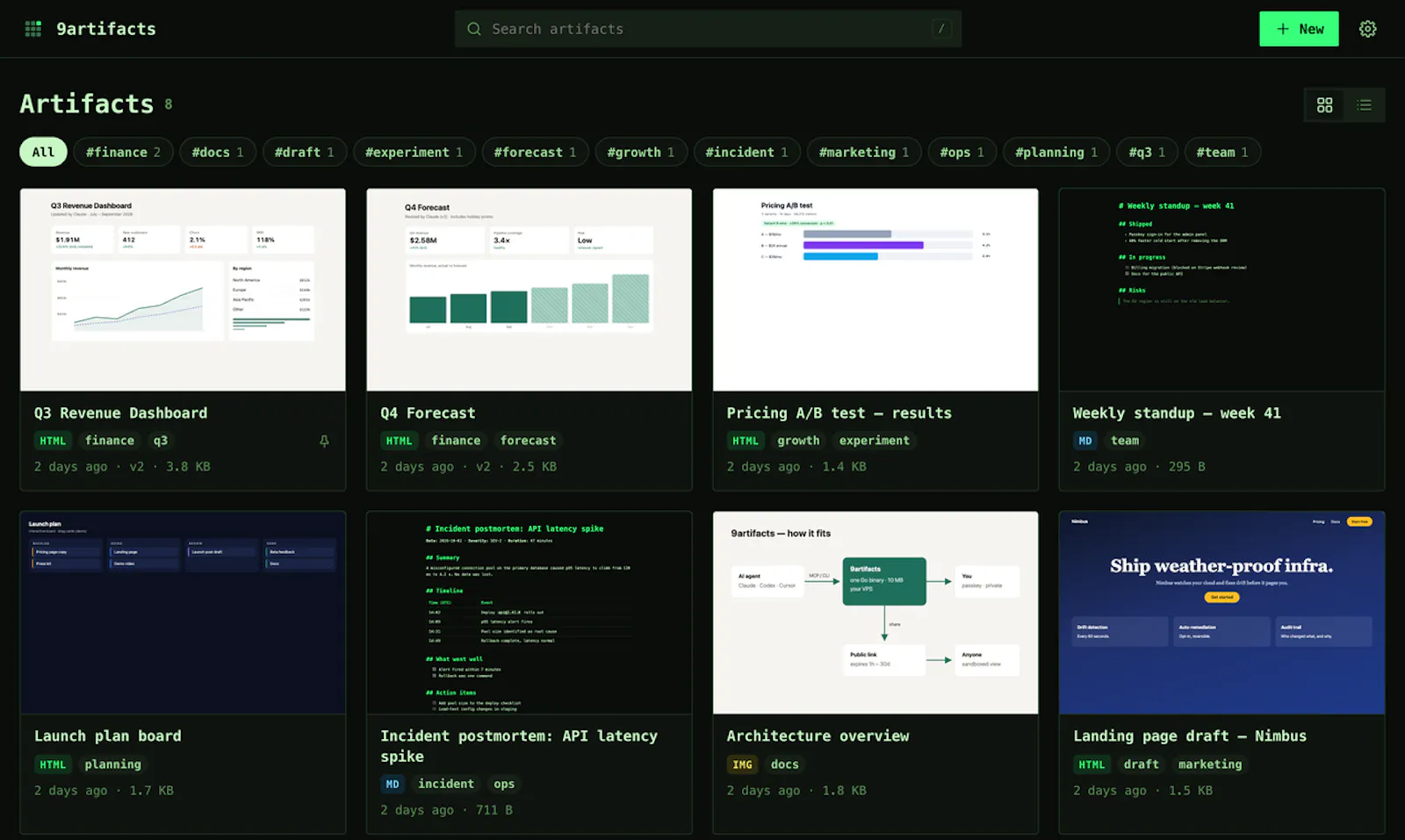Filter by #draft tag
This screenshot has width=1405, height=840.
tap(304, 152)
